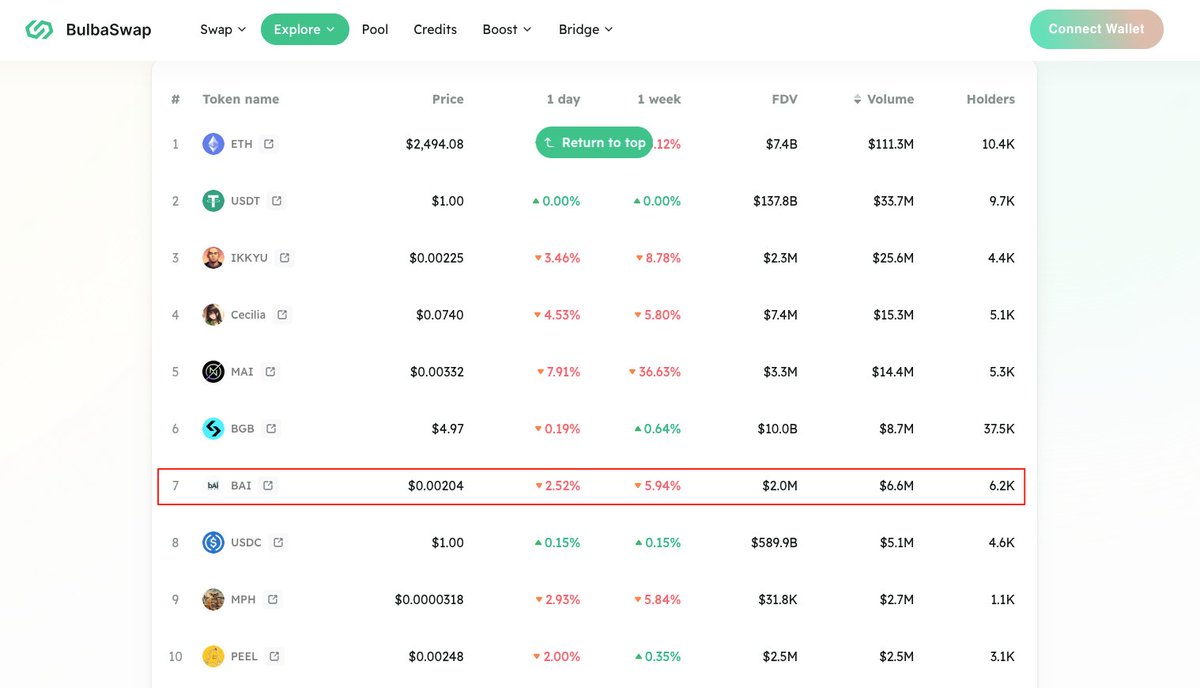Expand the Explore dropdown menu

pos(305,30)
